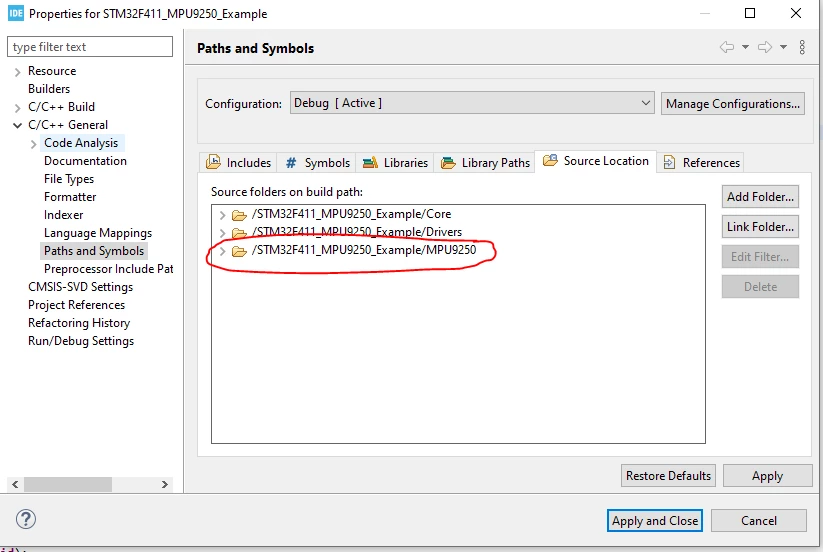Click the IDE icon in title bar
Image resolution: width=823 pixels, height=552 pixels.
coord(16,13)
